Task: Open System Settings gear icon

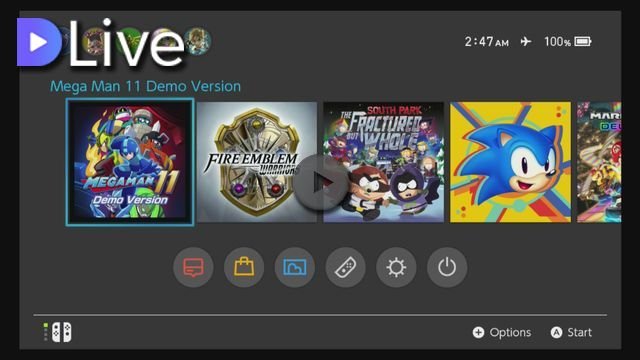Action: click(396, 267)
